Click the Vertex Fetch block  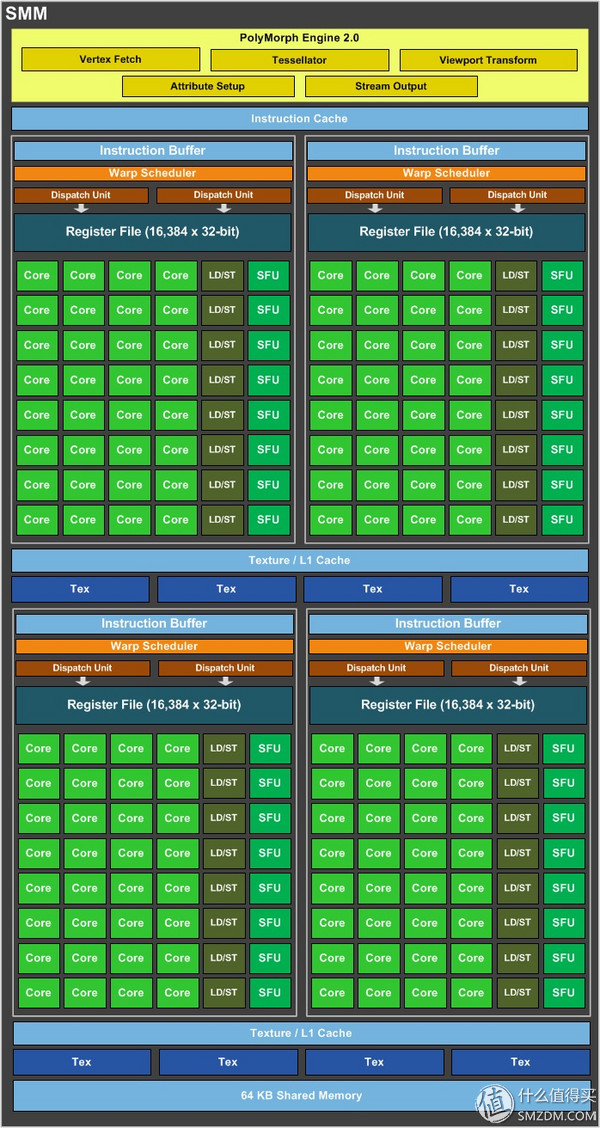[x=110, y=60]
